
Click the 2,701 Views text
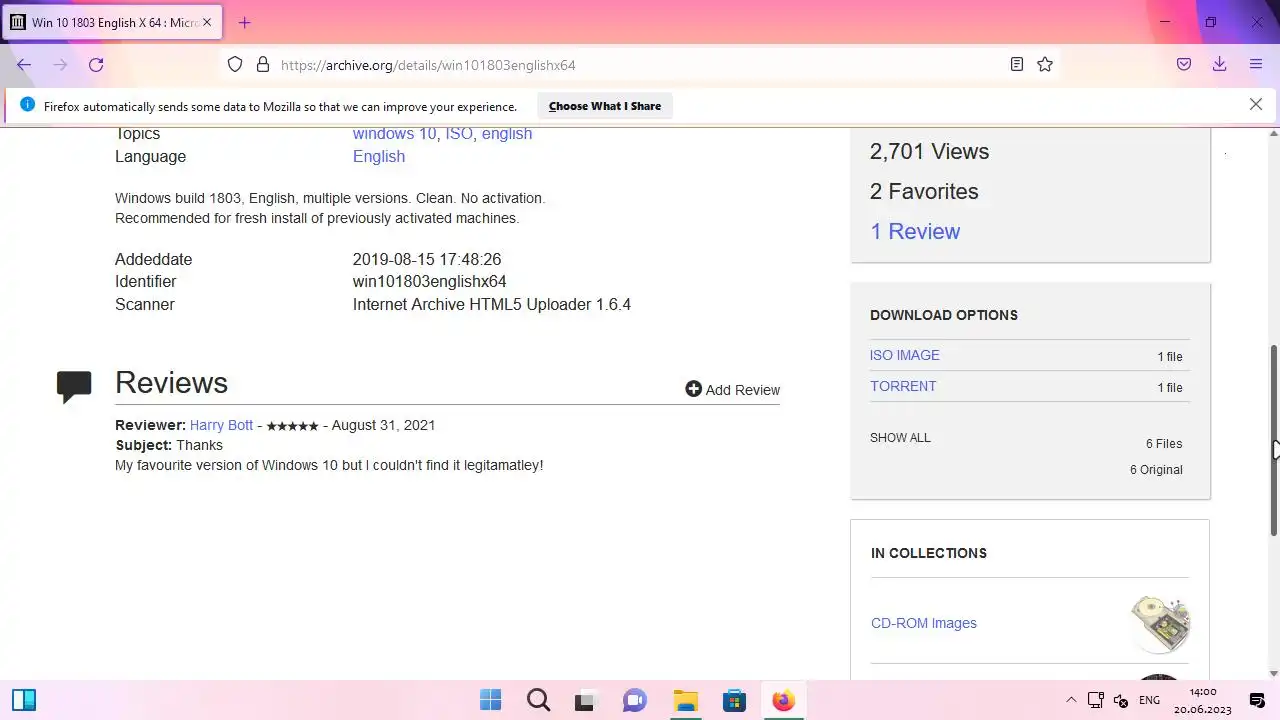click(929, 151)
